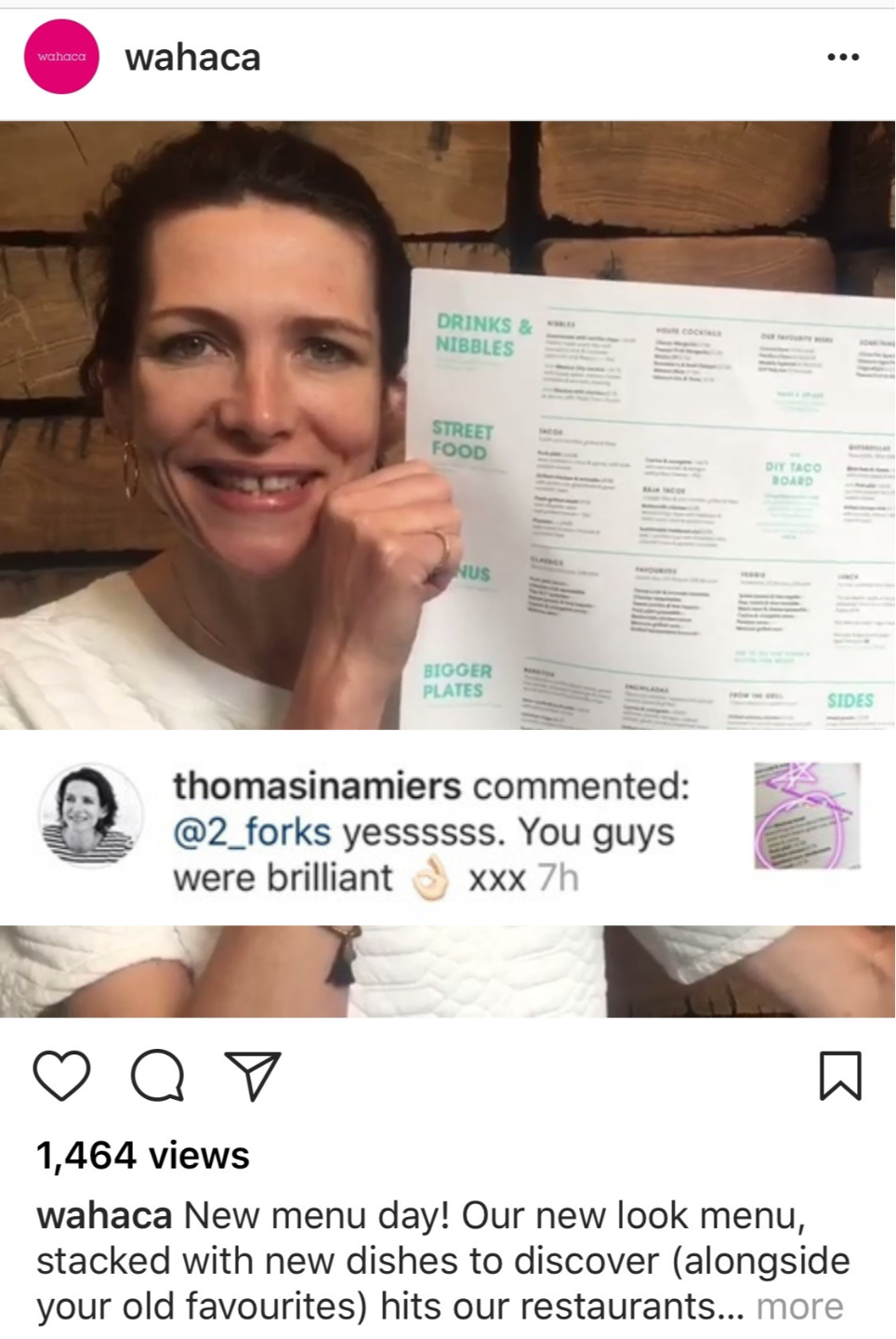Tap the lower video strip with bracelet

tap(448, 971)
